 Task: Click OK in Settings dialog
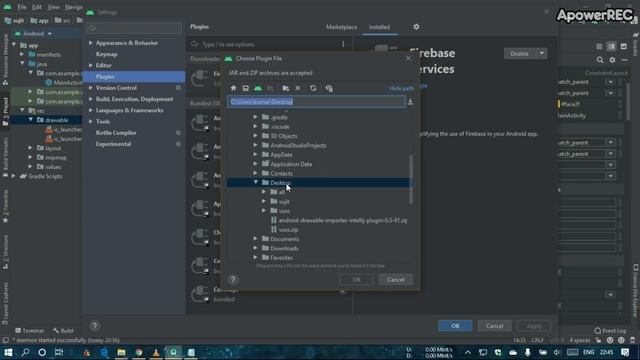pyautogui.click(x=455, y=326)
